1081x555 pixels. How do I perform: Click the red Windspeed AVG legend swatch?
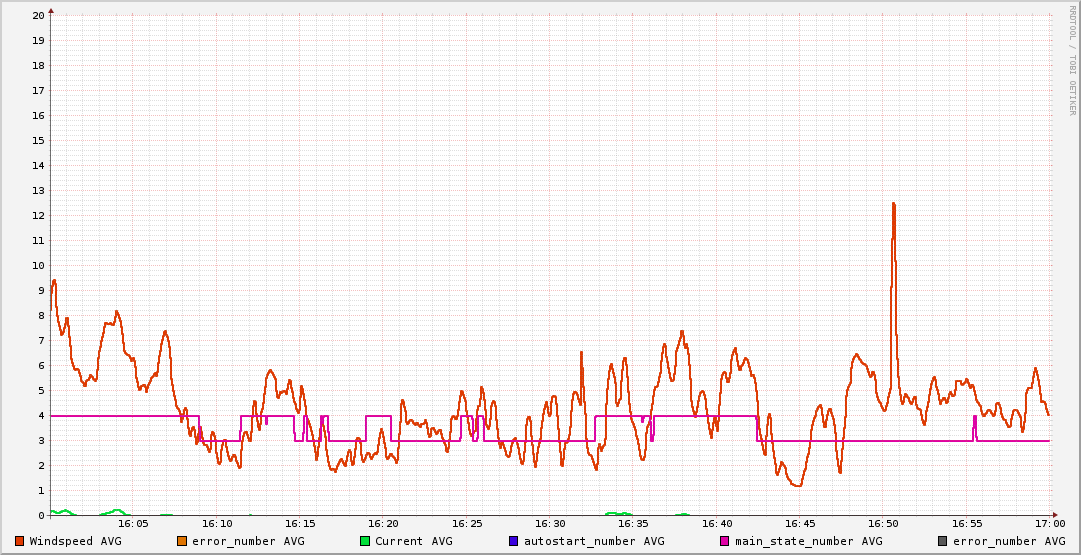(x=19, y=541)
